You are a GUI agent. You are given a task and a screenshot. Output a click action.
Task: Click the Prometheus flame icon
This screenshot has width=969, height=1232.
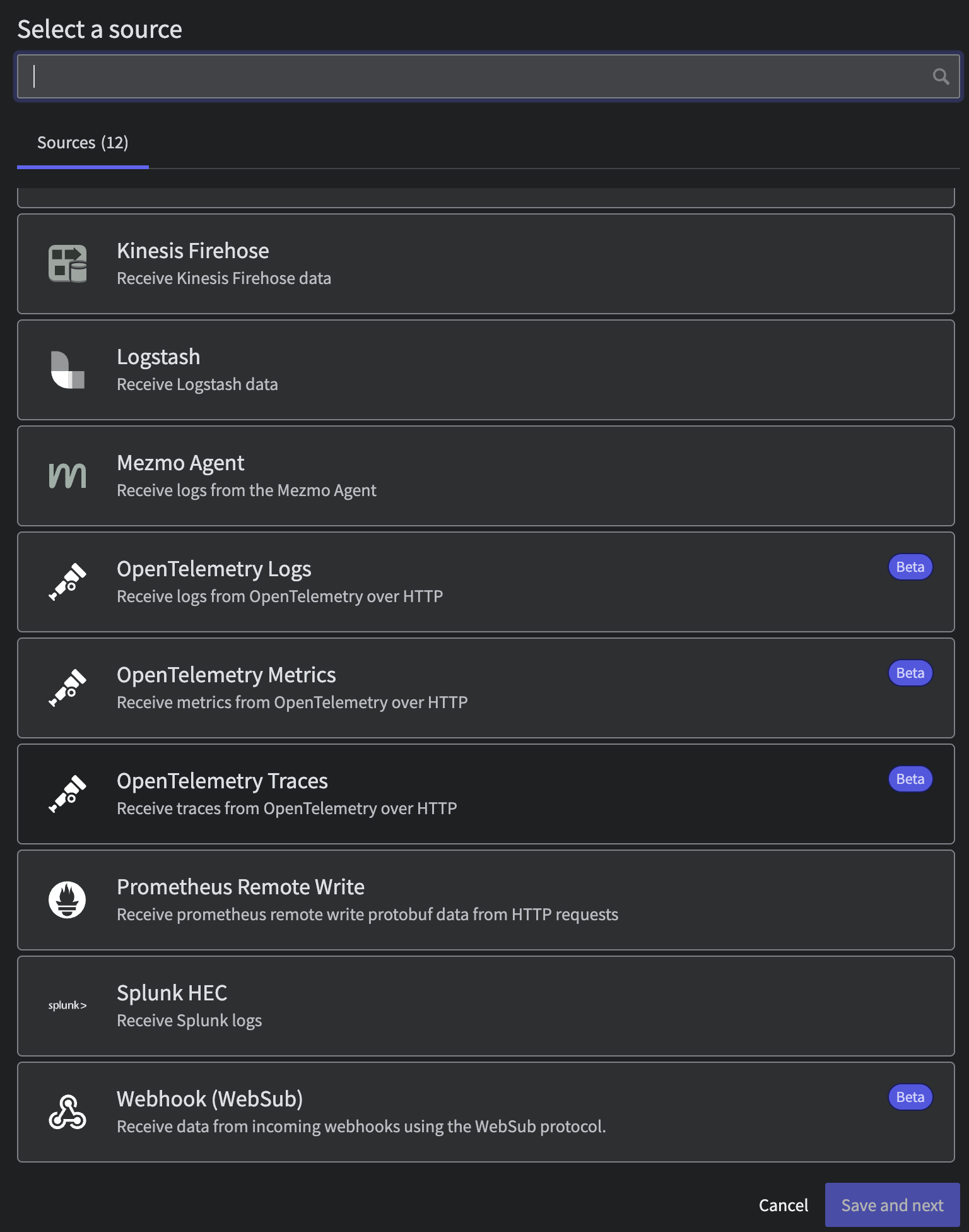68,899
